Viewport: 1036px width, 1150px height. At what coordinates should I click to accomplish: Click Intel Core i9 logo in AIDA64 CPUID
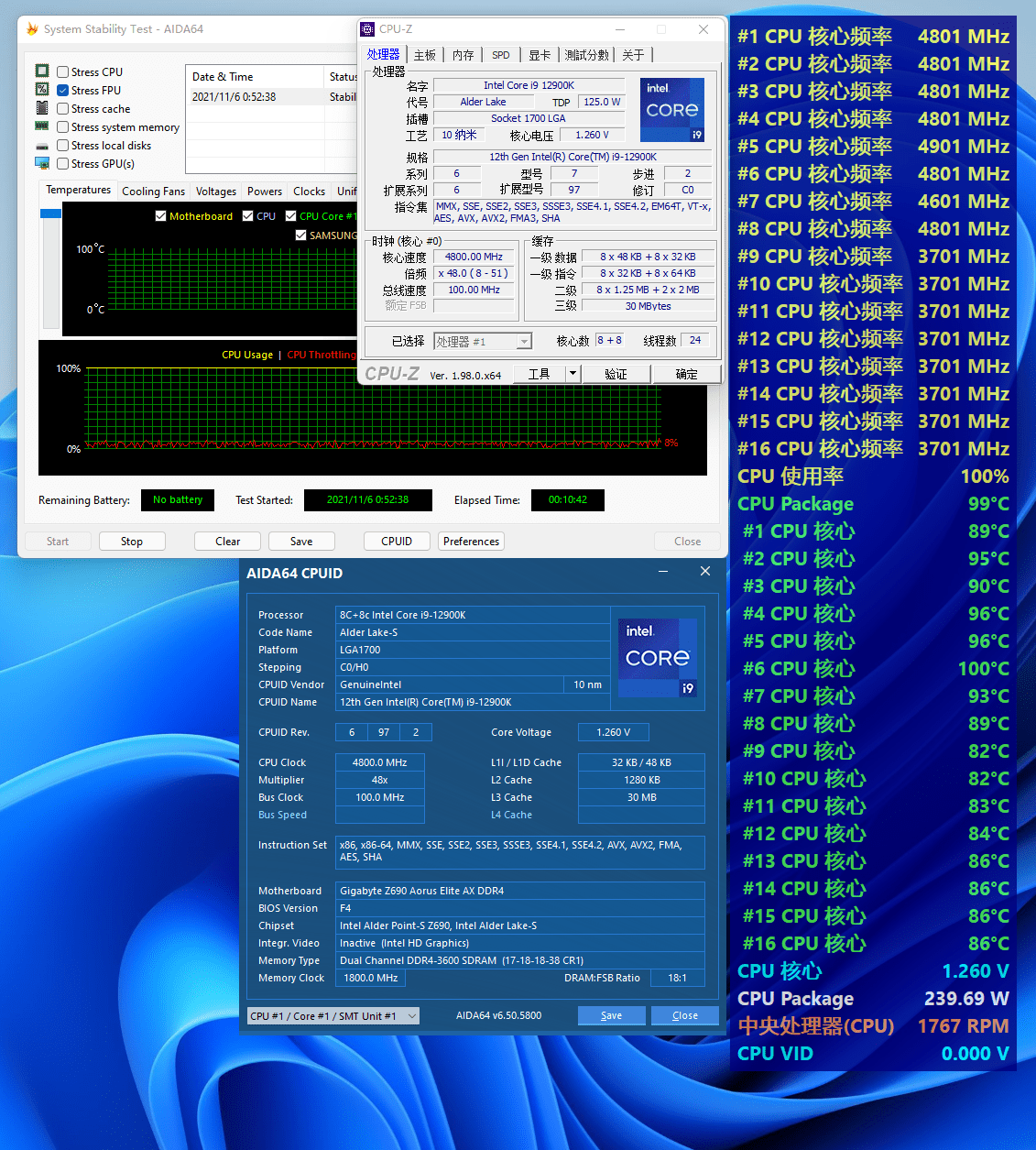pos(658,658)
